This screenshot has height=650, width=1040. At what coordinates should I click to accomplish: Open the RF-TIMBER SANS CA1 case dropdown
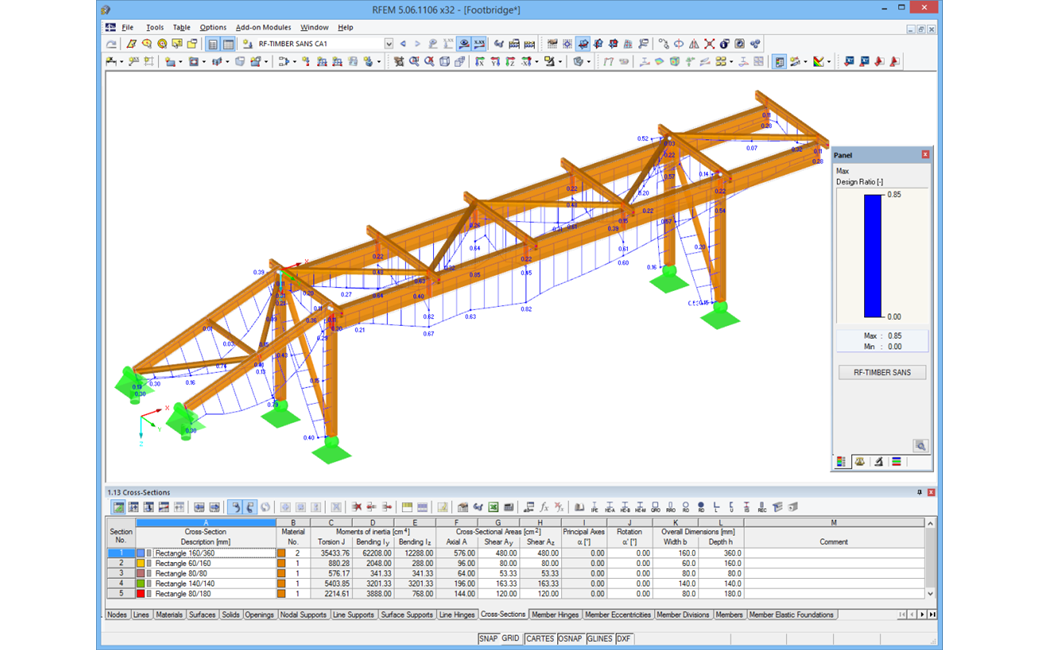[390, 44]
